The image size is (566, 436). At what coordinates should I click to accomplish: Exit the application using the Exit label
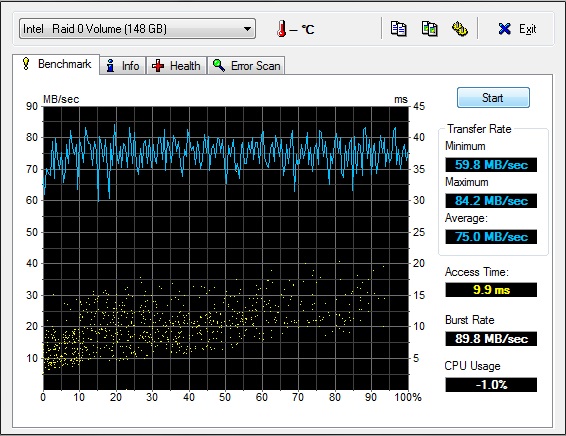527,29
